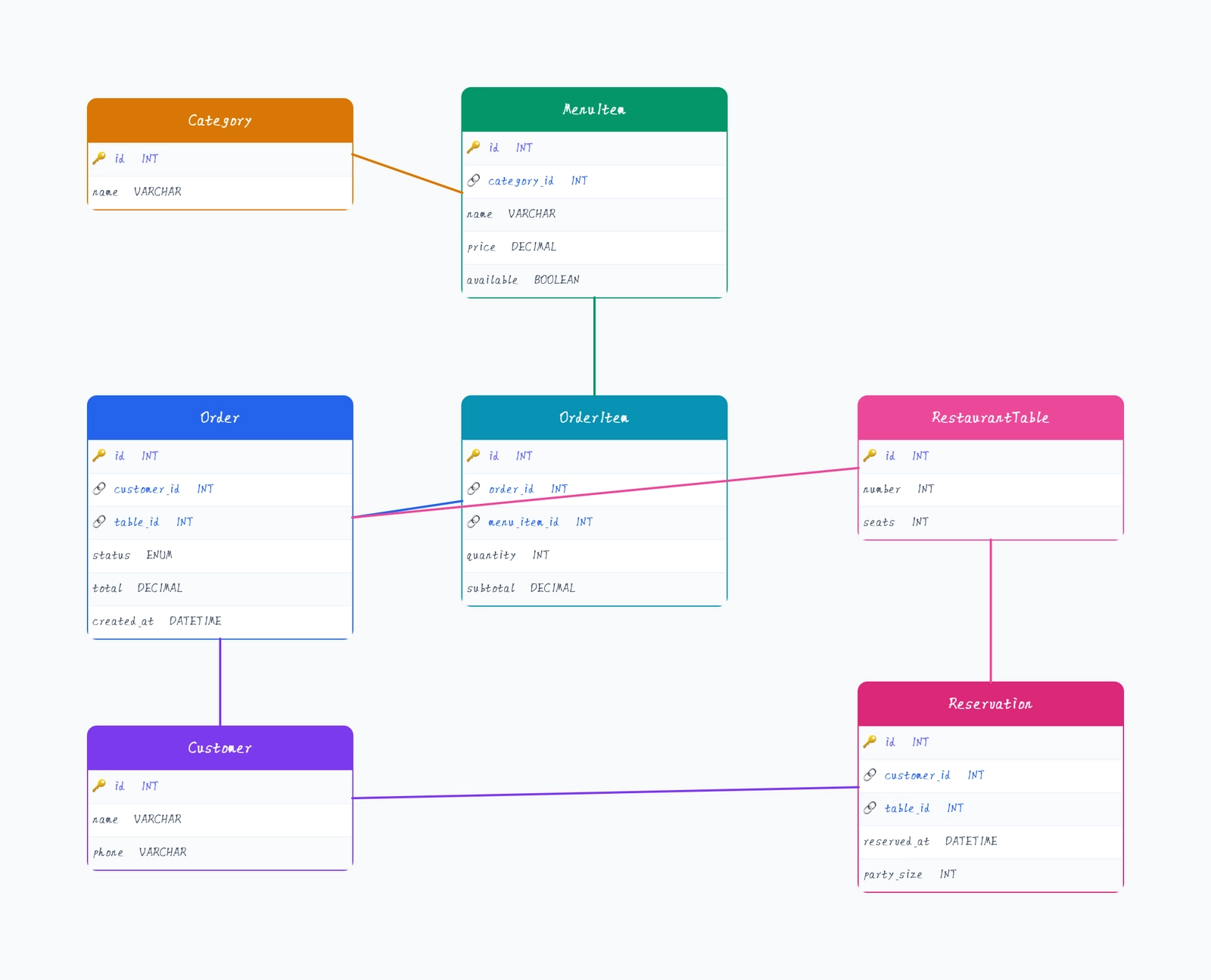Click the total DECIMAL row in Order
Screen dimensions: 1211x980
point(220,588)
